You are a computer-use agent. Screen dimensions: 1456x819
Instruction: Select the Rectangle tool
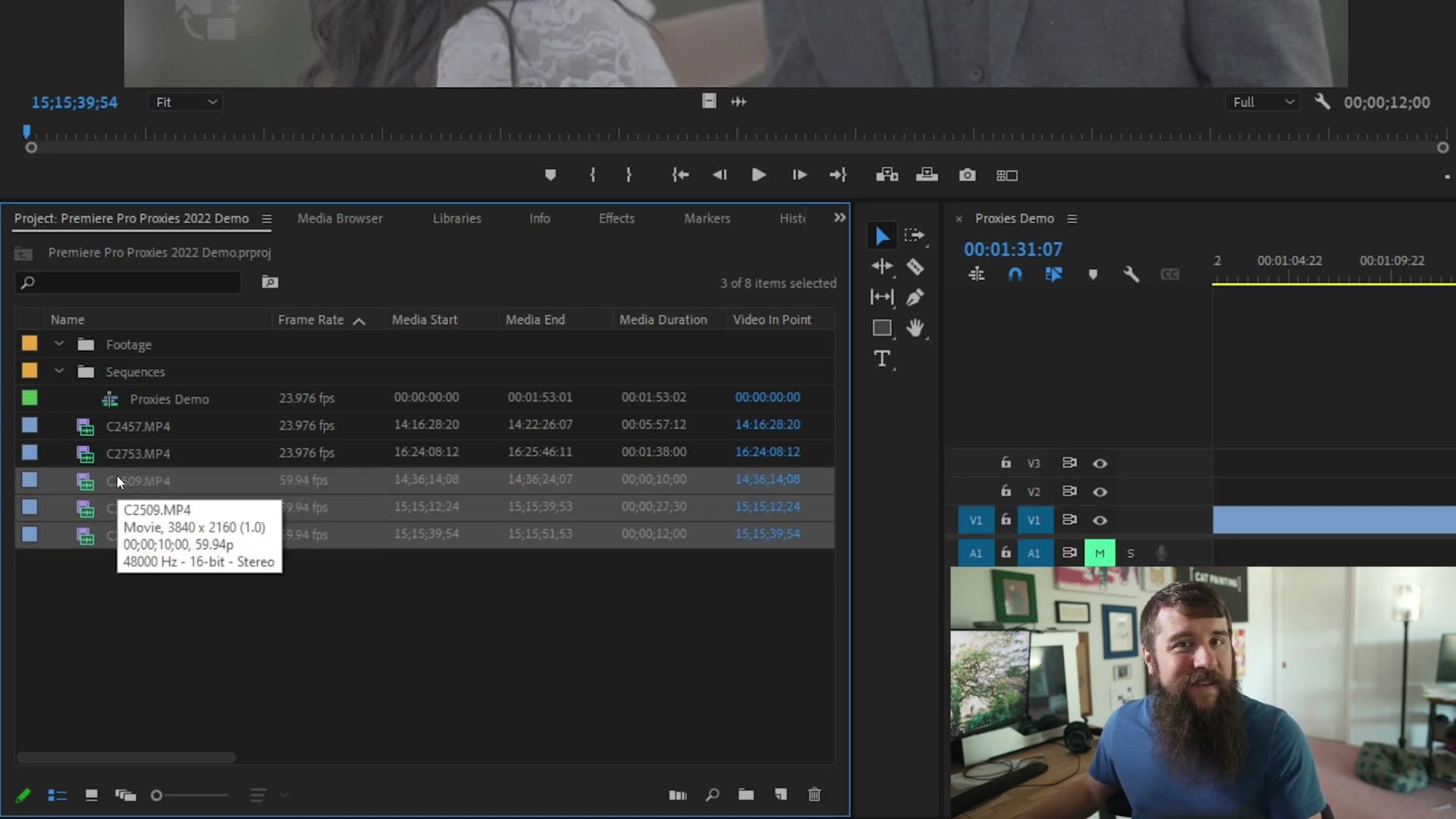882,328
